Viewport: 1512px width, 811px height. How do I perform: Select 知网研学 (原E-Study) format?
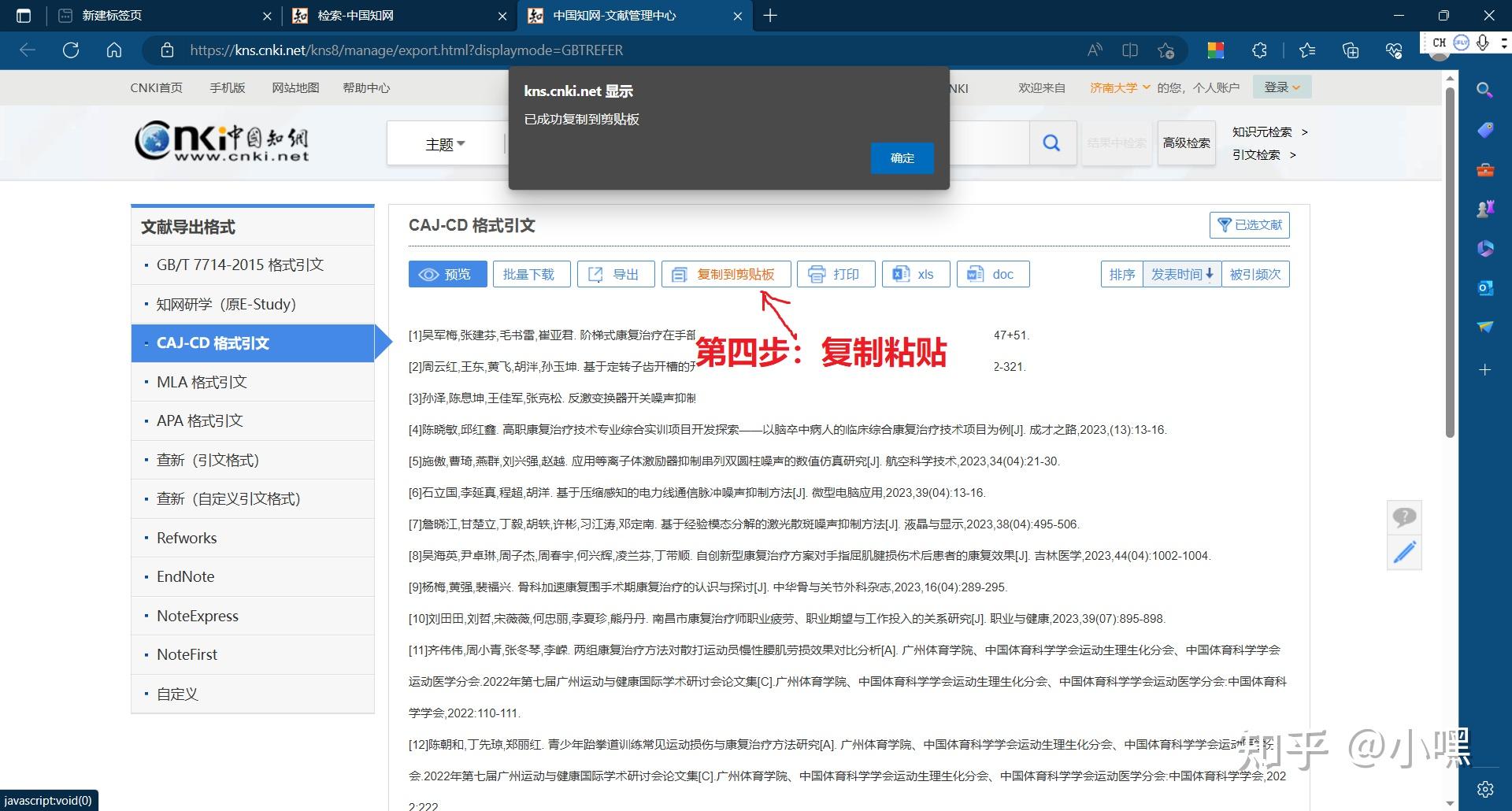coord(253,304)
